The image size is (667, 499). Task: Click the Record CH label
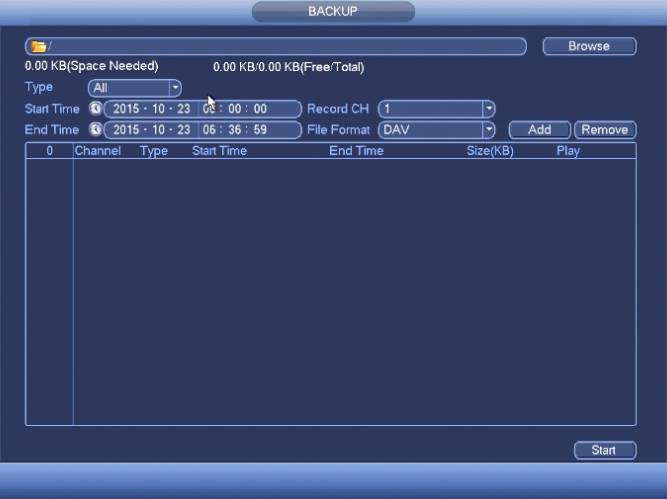[338, 109]
